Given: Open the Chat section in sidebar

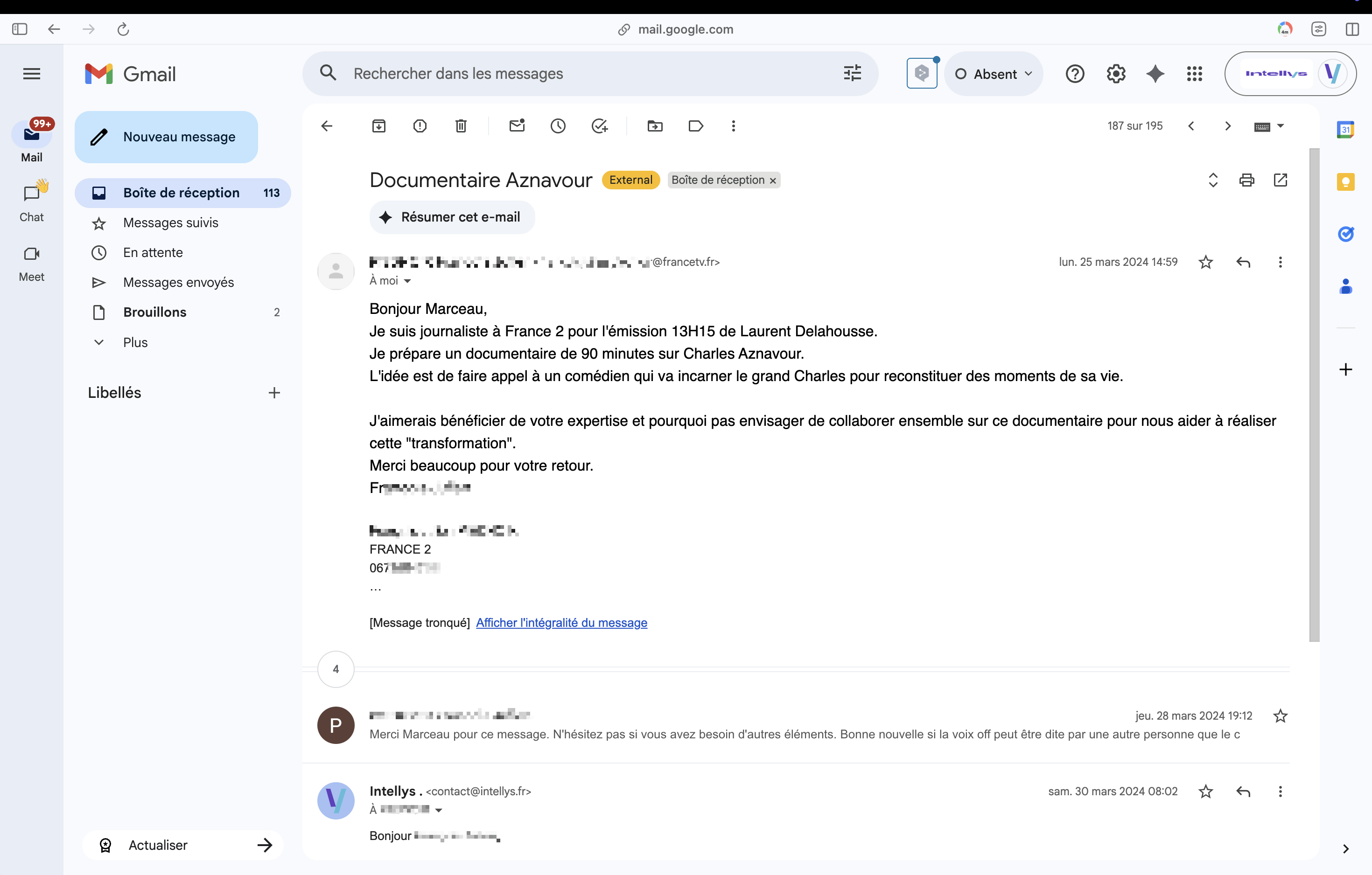Looking at the screenshot, I should tap(31, 201).
